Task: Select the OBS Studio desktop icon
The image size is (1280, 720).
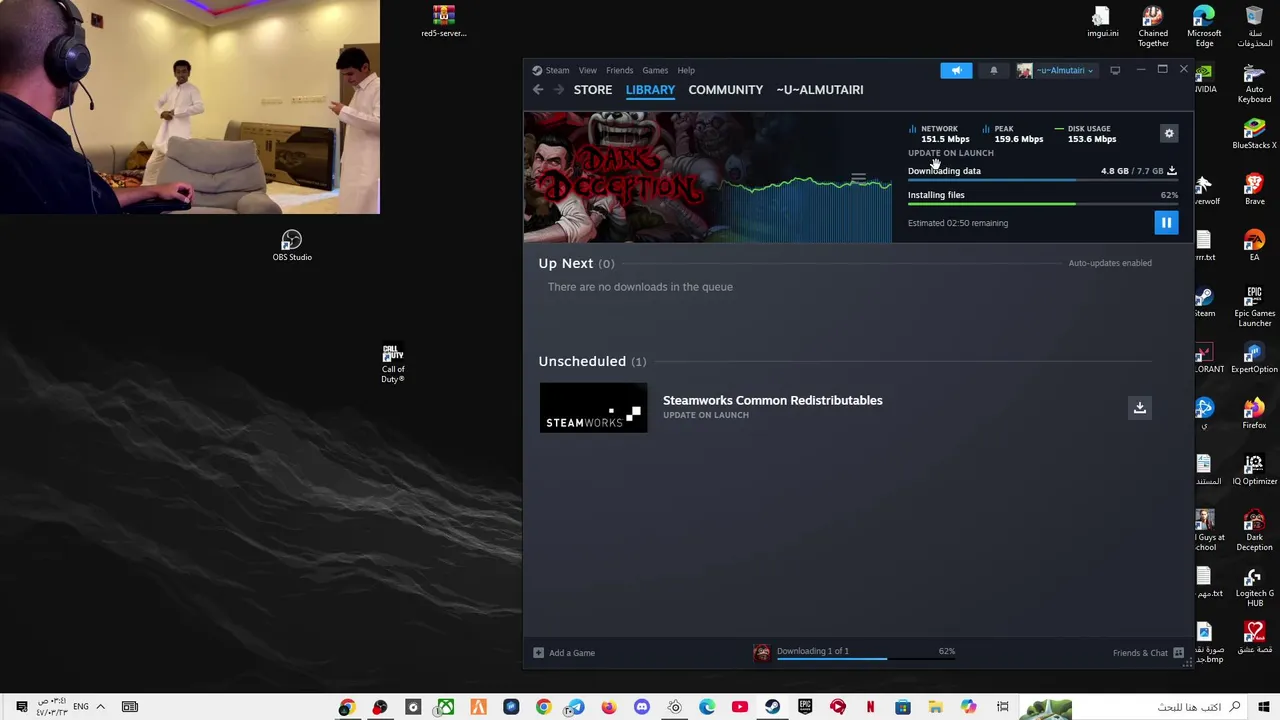Action: coord(292,246)
